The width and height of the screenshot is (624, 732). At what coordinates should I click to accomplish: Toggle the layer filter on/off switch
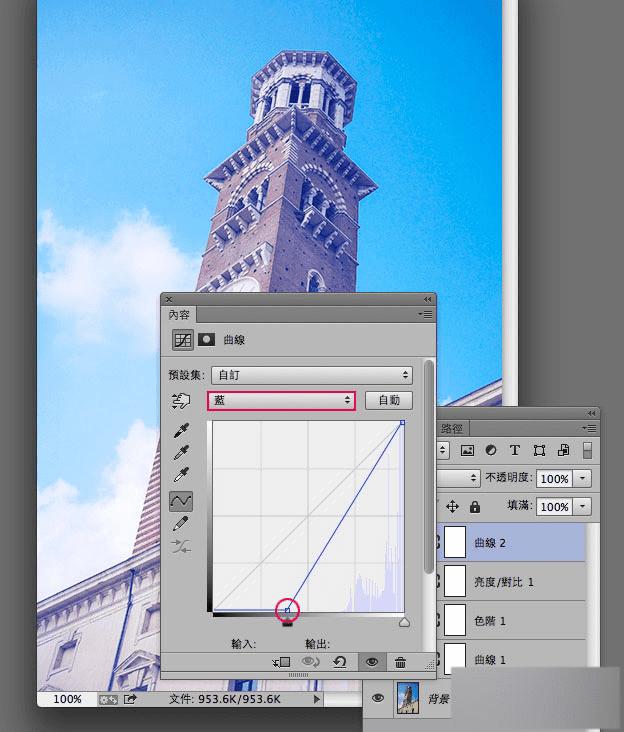coord(587,450)
